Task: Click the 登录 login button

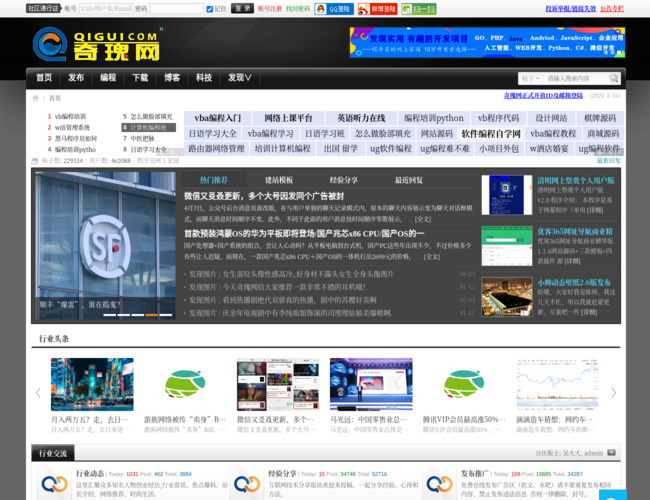Action: [242, 8]
